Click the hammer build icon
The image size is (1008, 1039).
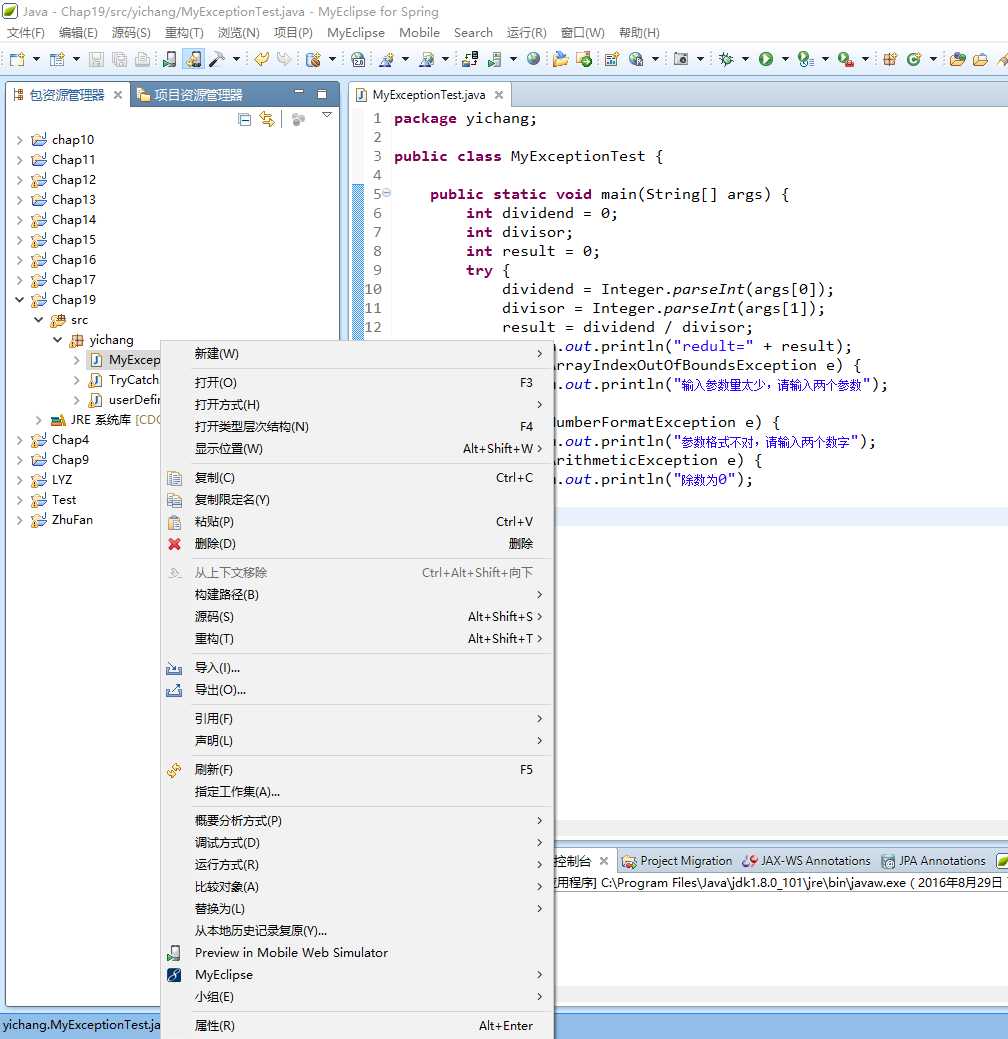(217, 60)
